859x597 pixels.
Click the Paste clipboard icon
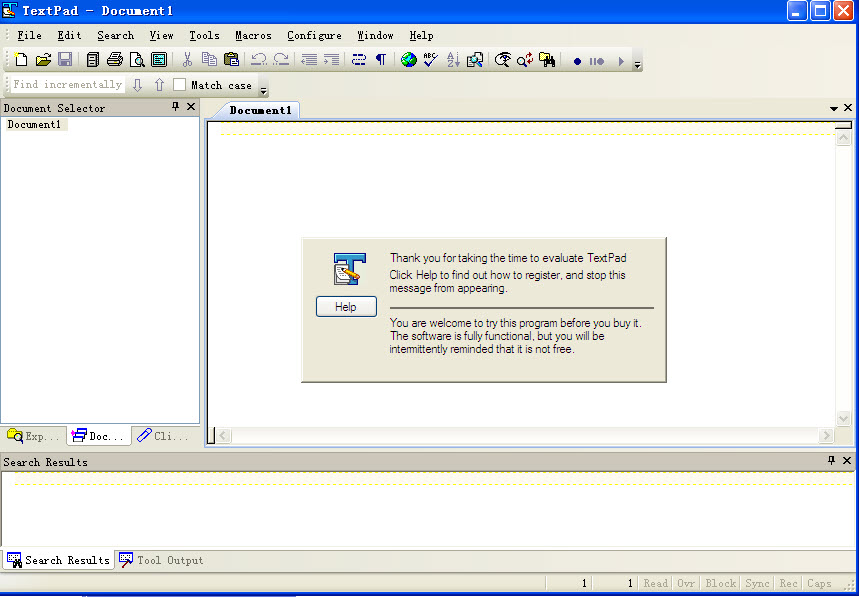[232, 59]
